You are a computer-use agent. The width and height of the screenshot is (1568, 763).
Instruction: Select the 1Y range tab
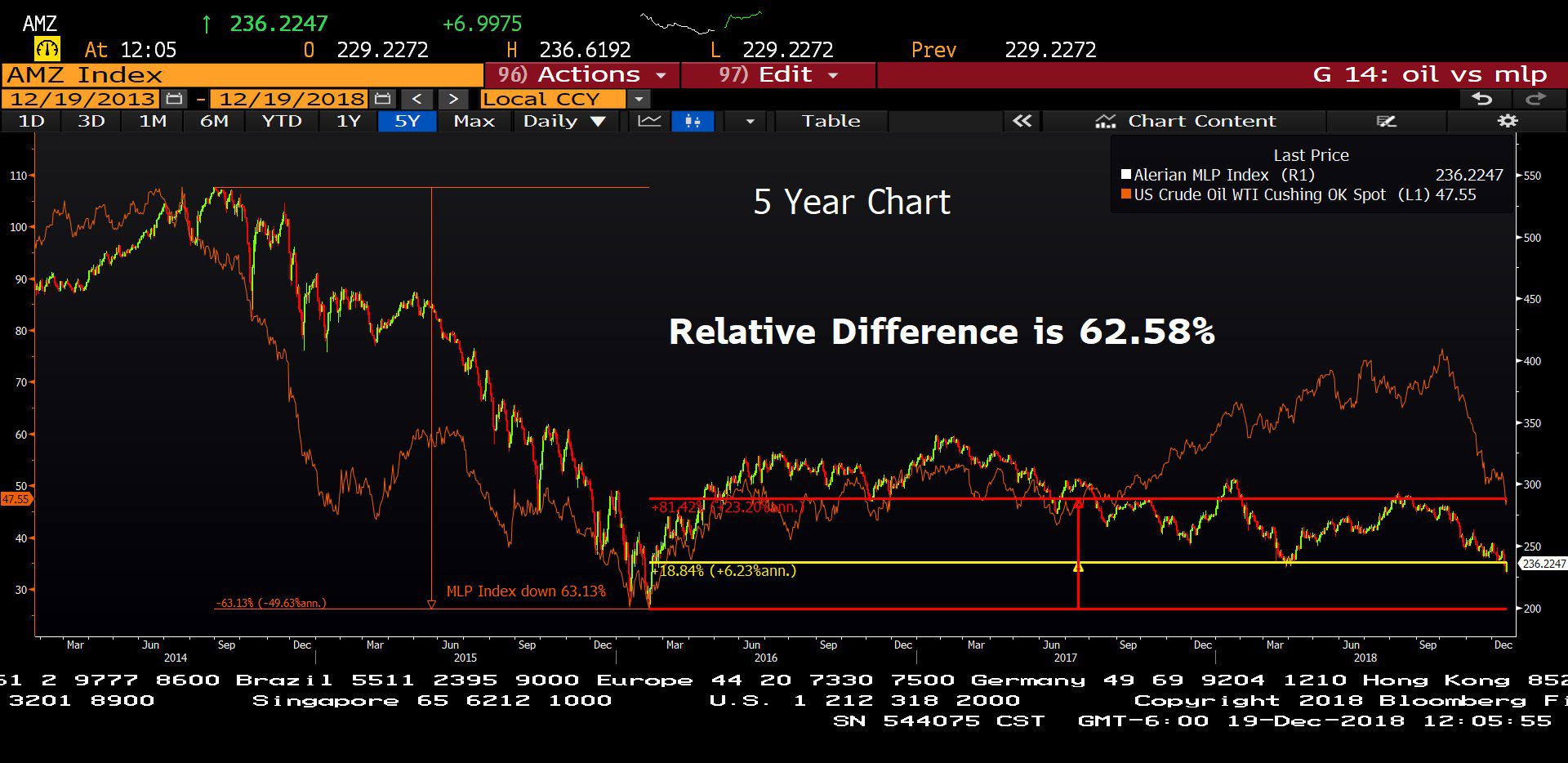[x=349, y=121]
